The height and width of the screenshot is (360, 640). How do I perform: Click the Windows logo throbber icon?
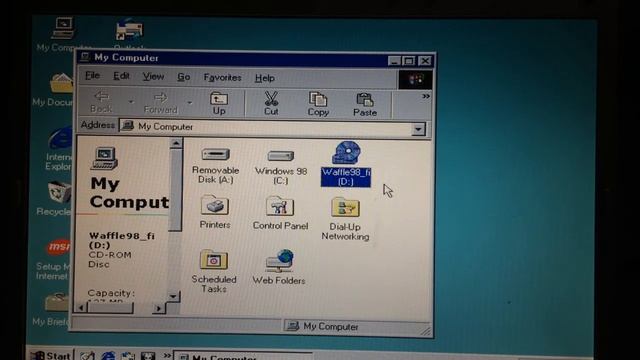click(x=415, y=80)
